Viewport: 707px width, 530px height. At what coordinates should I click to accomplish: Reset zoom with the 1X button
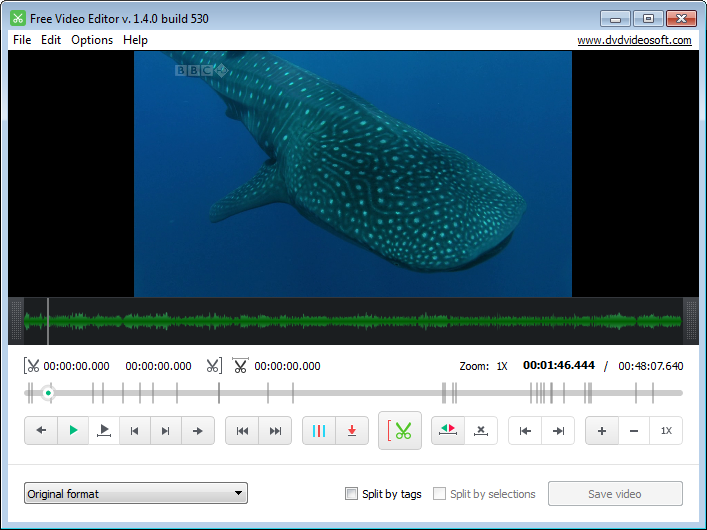pyautogui.click(x=666, y=431)
